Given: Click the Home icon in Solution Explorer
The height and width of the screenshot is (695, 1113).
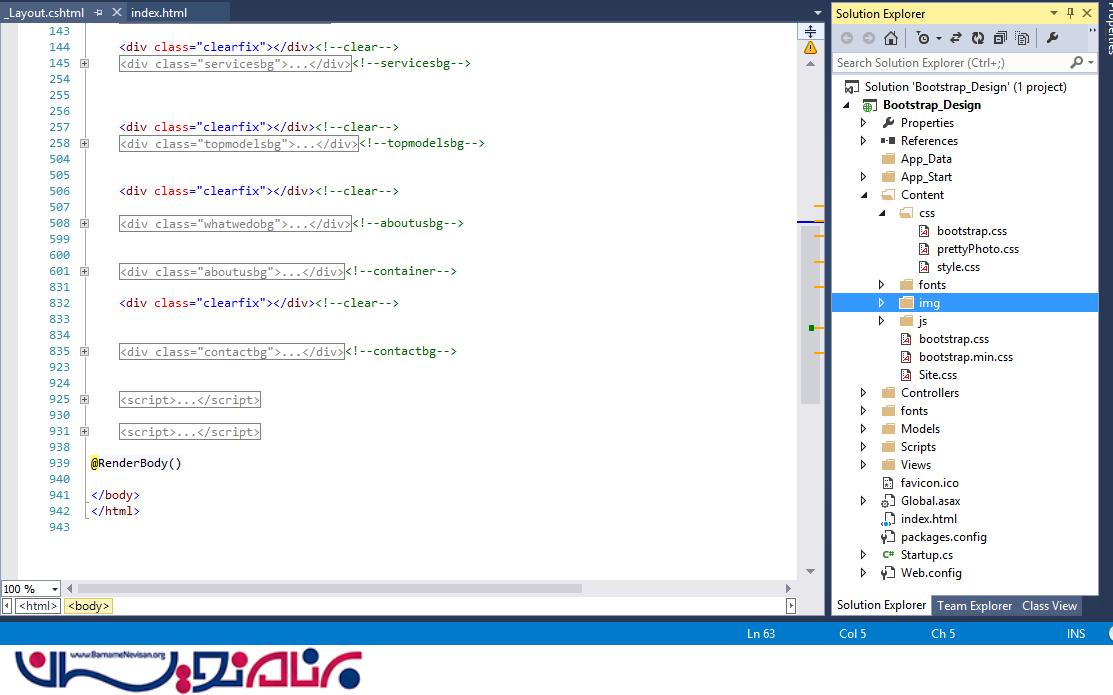Looking at the screenshot, I should click(x=891, y=38).
